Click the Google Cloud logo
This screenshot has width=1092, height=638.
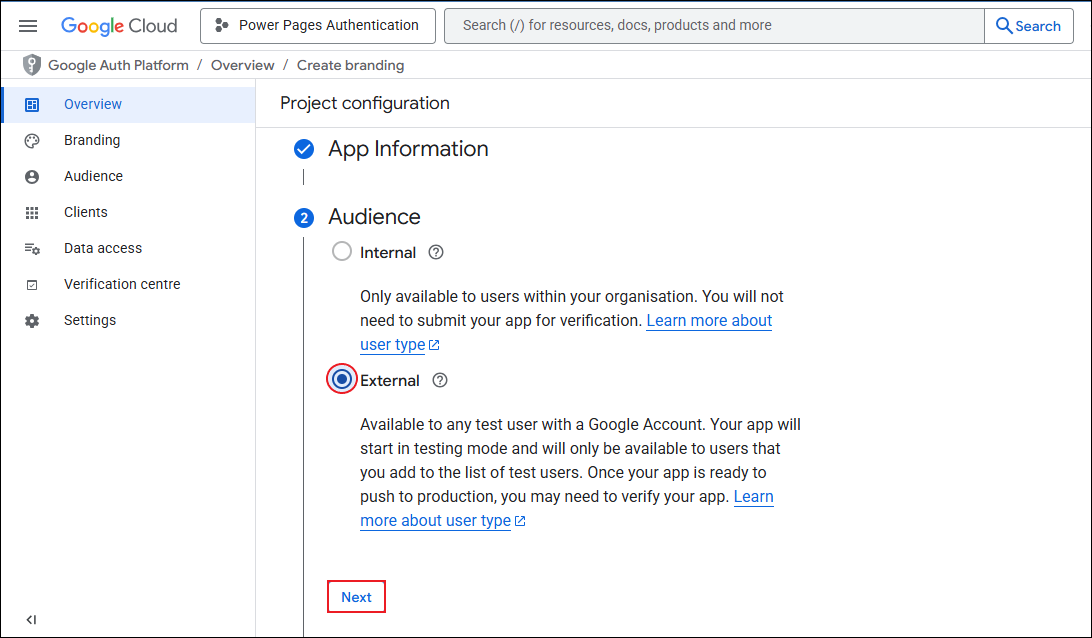[x=119, y=26]
